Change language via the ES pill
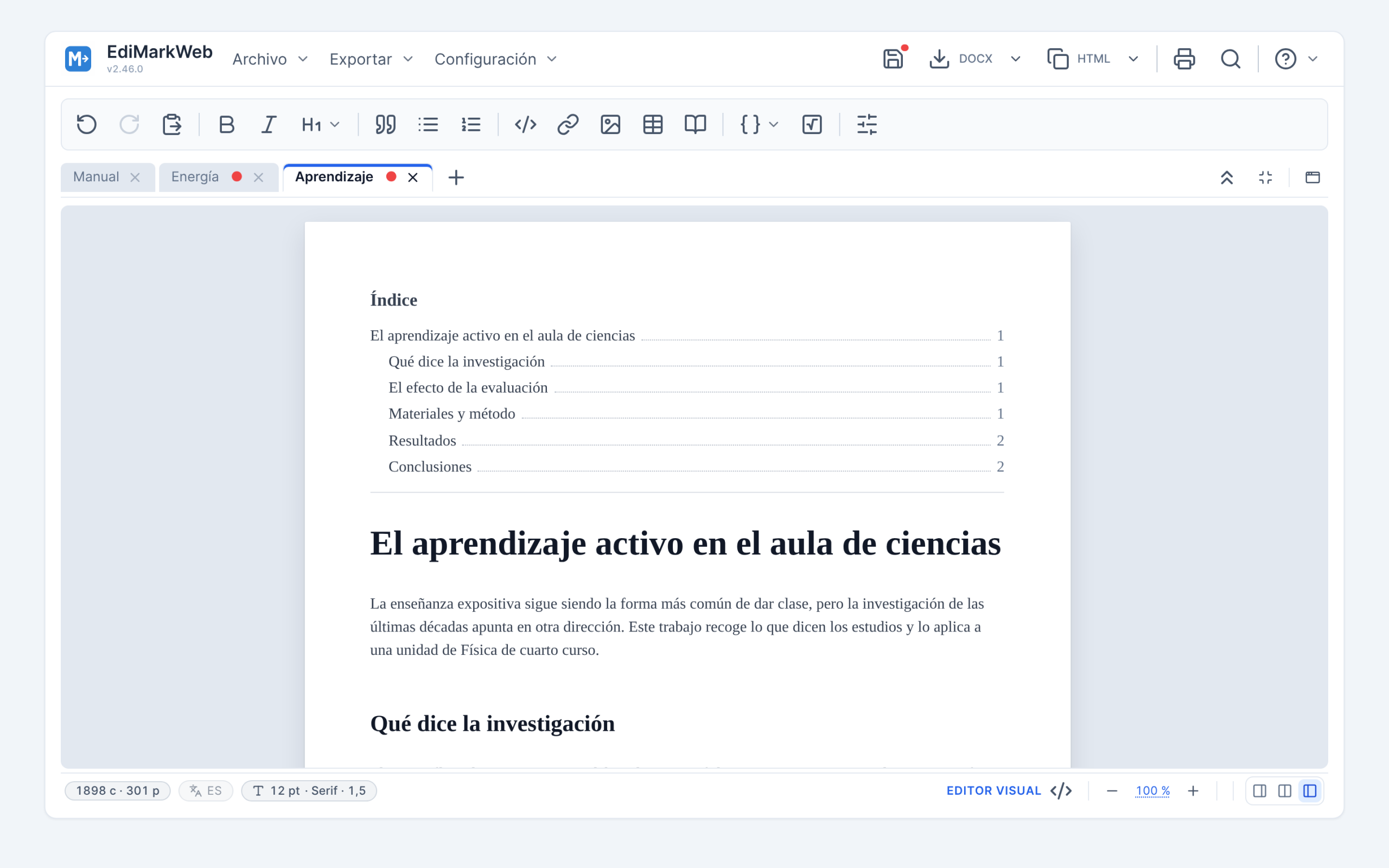This screenshot has width=1389, height=868. (206, 790)
